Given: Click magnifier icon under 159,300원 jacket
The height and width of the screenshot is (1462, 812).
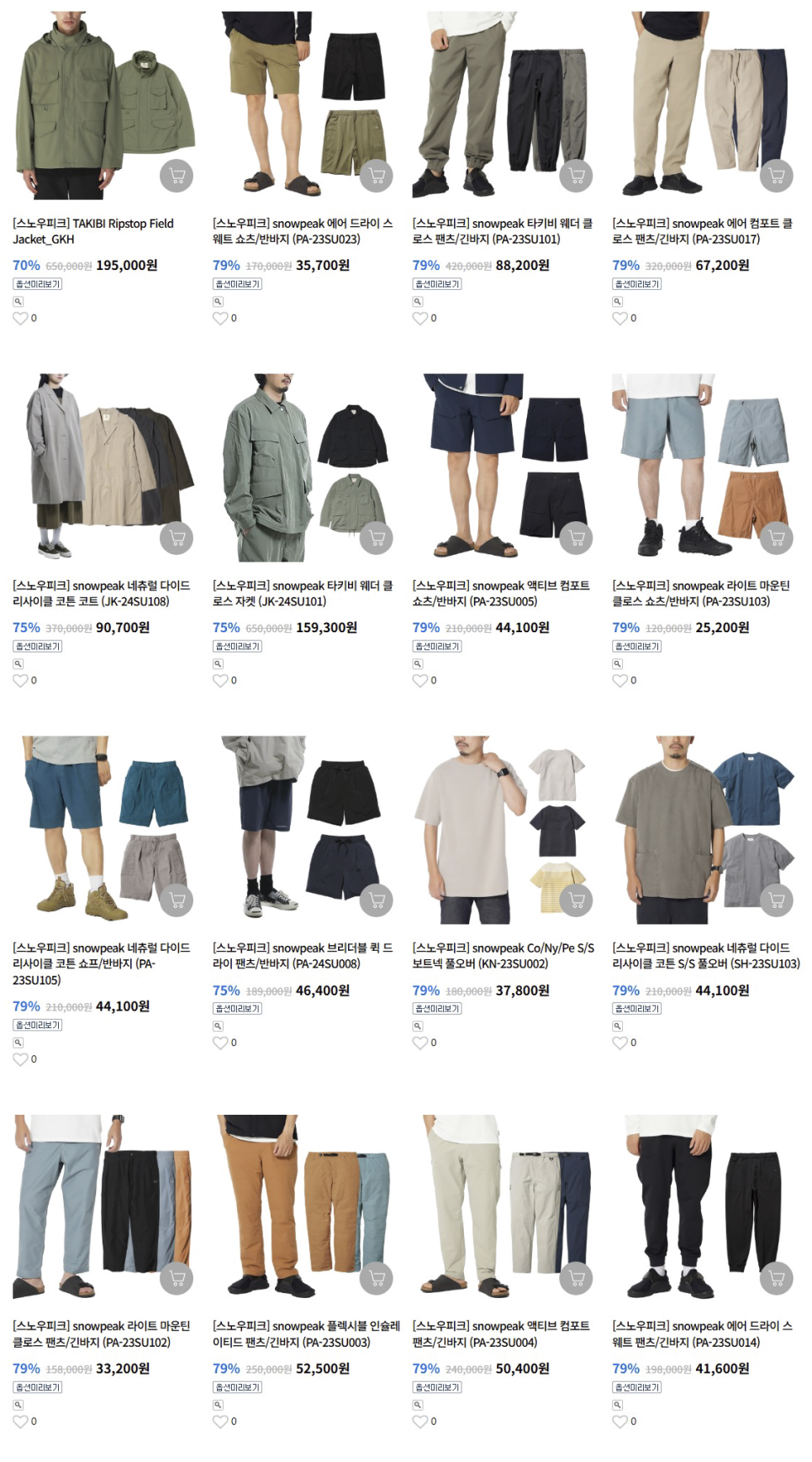Looking at the screenshot, I should 218,664.
